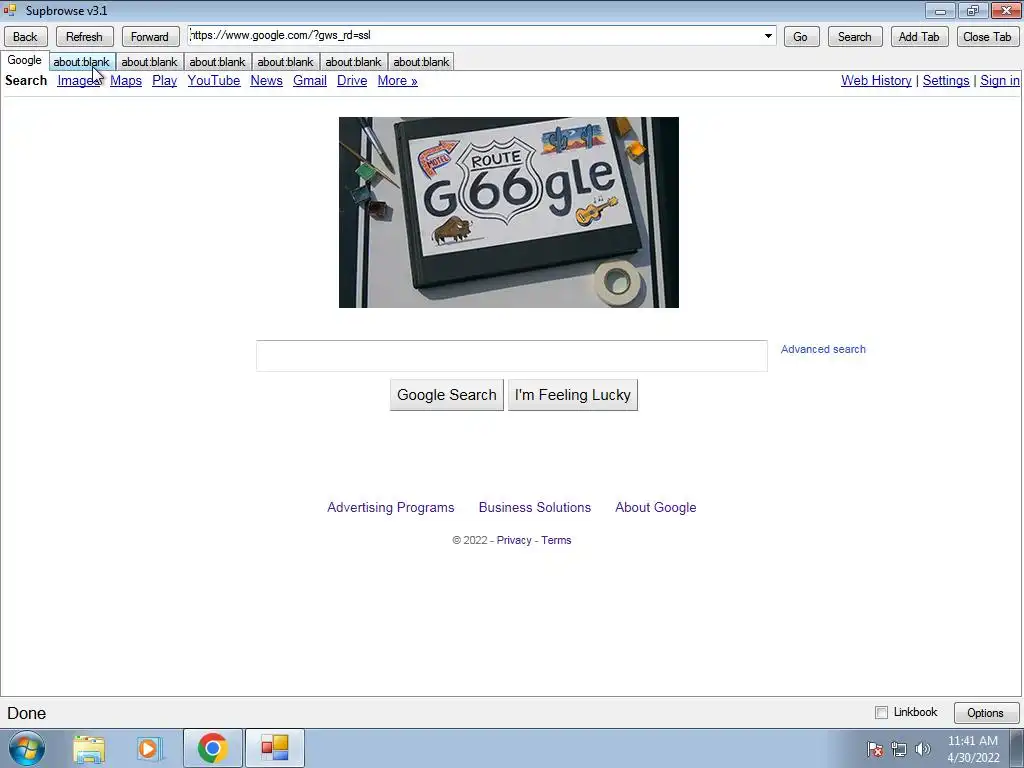1024x768 pixels.
Task: Select the sixth about:blank tab
Action: point(421,62)
